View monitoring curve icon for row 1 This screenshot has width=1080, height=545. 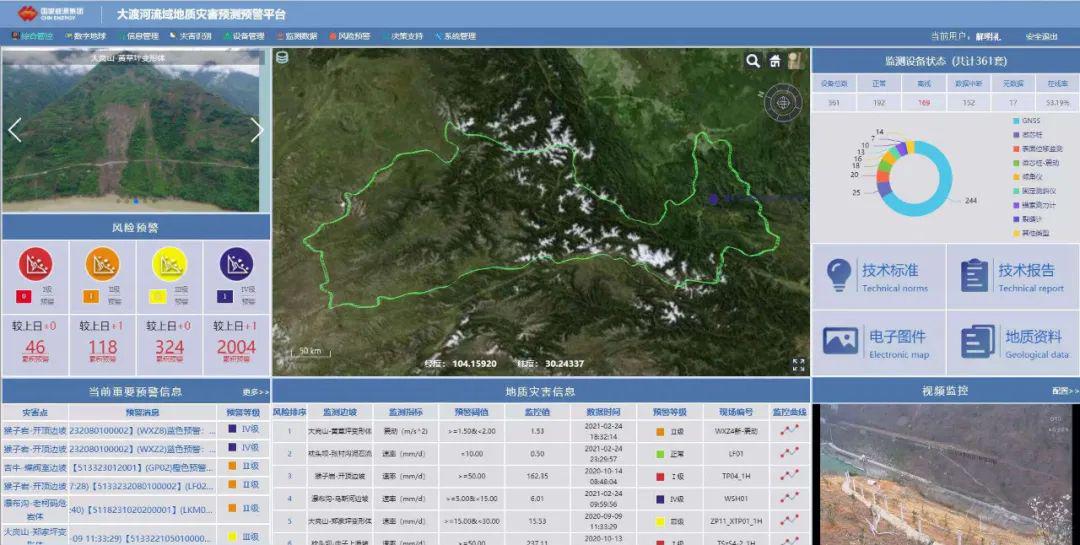[790, 431]
